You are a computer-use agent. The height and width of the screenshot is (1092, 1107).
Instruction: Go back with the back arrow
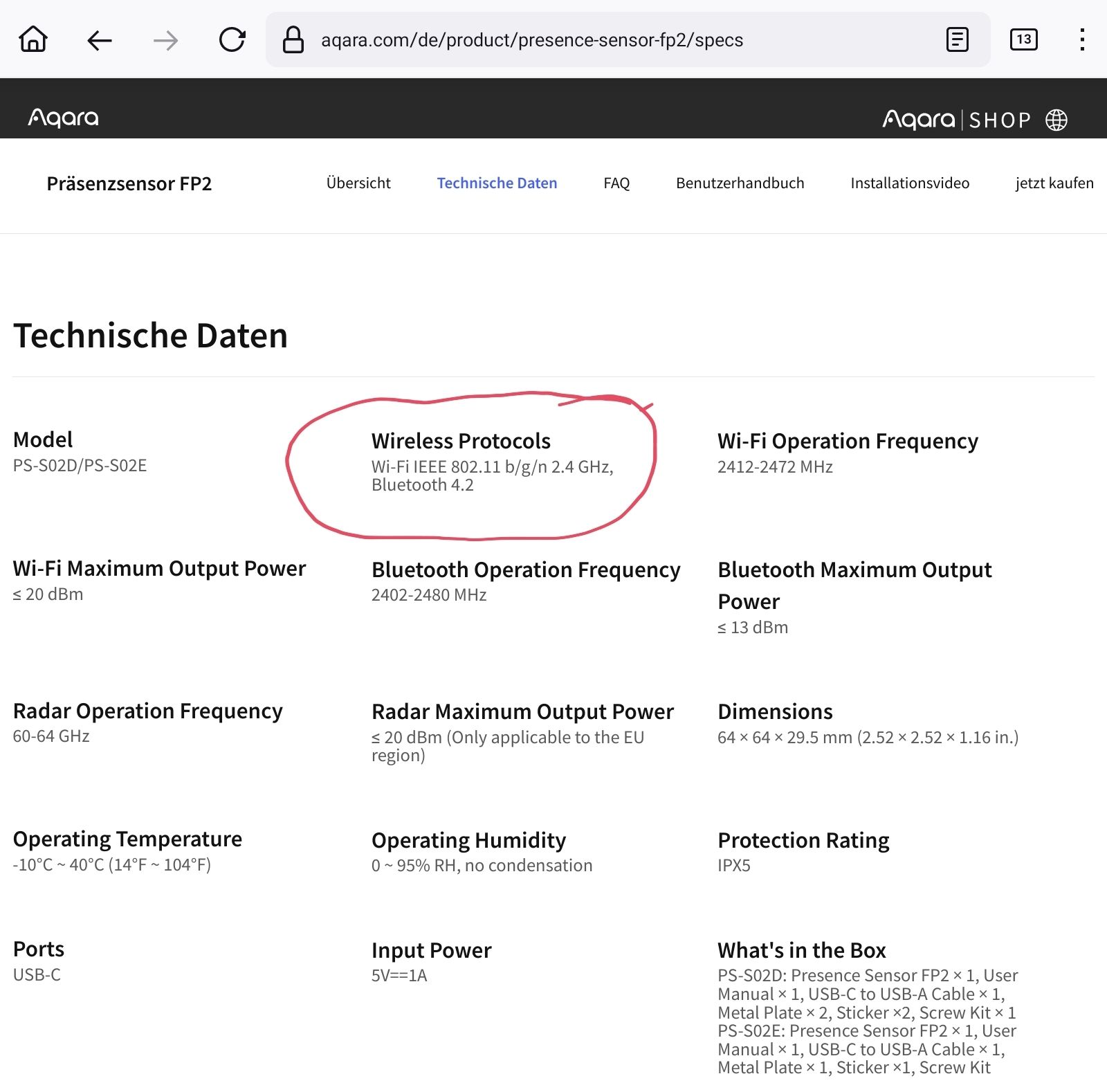pos(100,40)
